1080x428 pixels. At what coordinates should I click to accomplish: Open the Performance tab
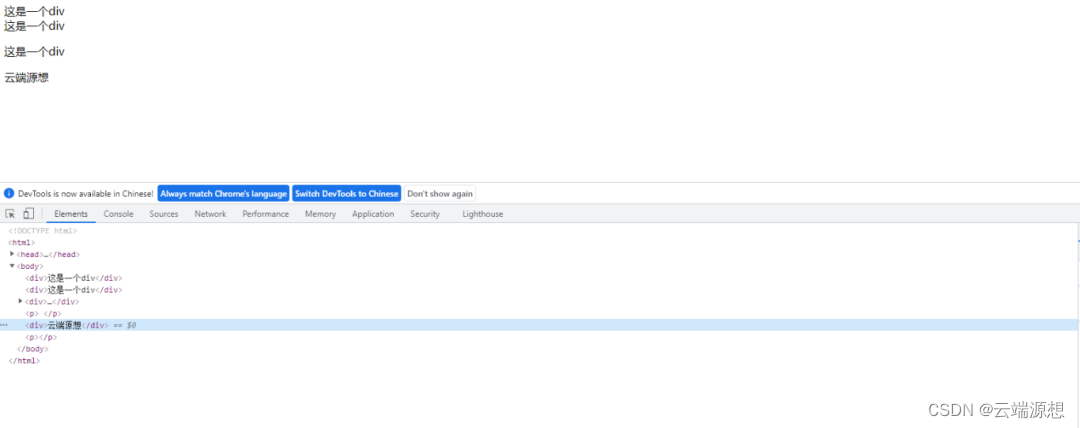[266, 214]
